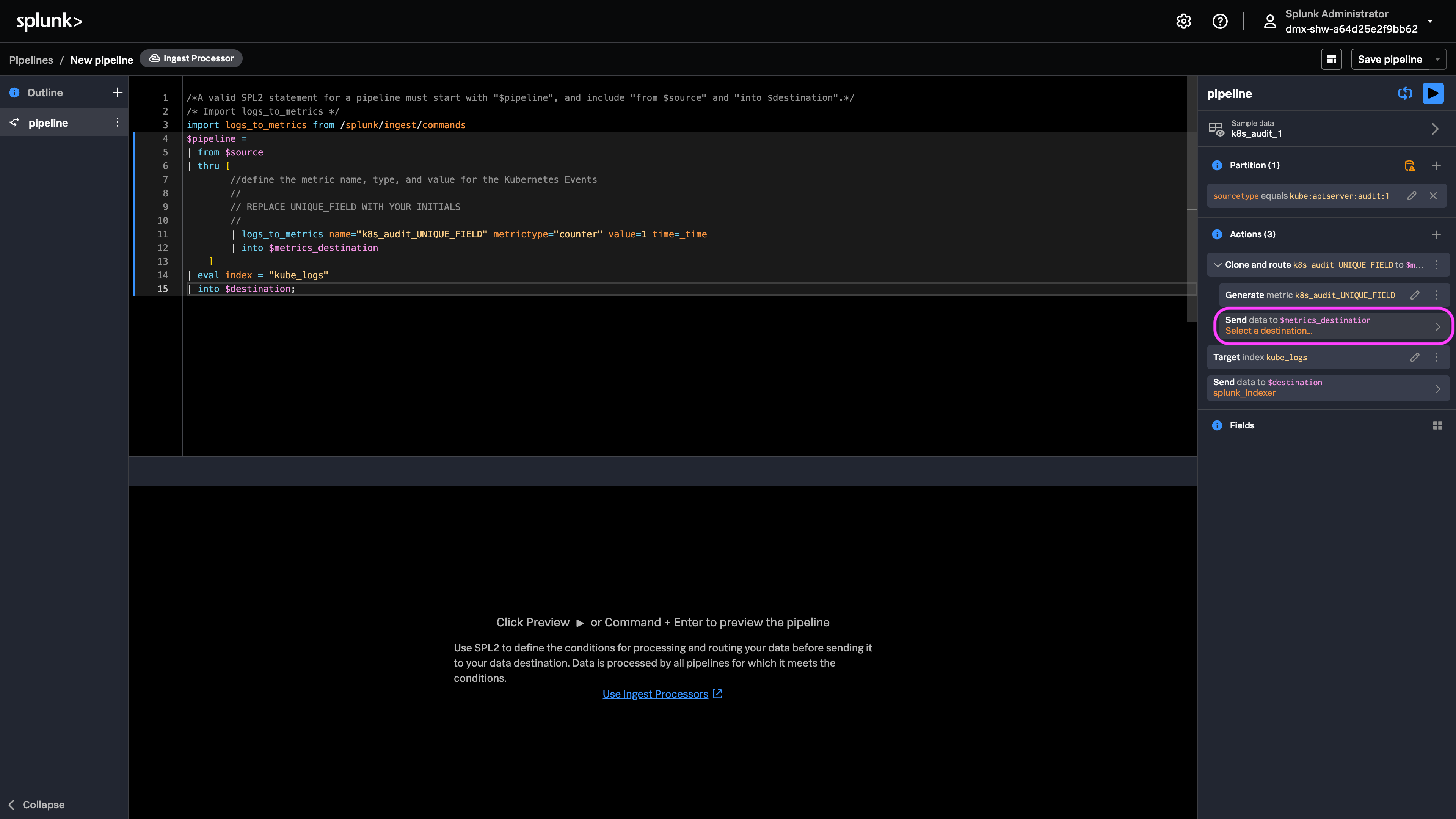Edit Generate metric action
Image resolution: width=1456 pixels, height=819 pixels.
tap(1415, 295)
